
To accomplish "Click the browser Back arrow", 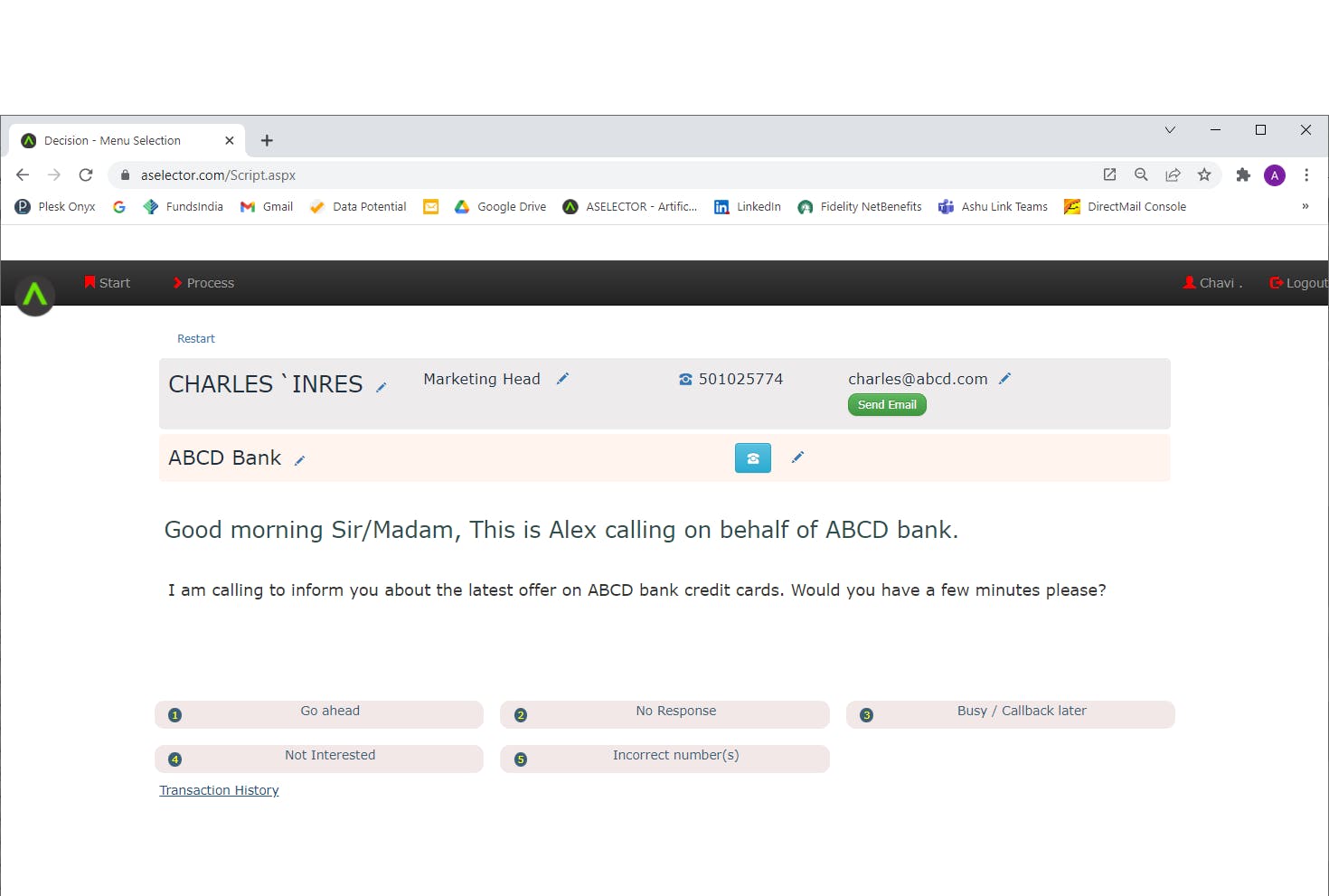I will point(23,174).
